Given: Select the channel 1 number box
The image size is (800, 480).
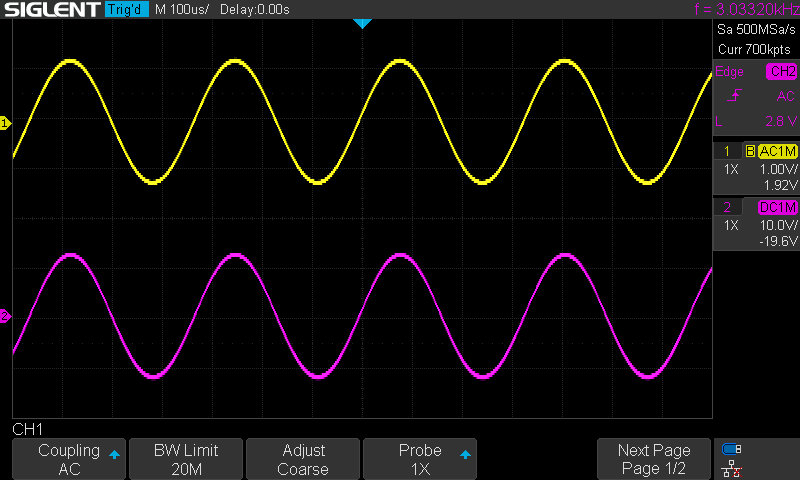Looking at the screenshot, I should pos(728,151).
